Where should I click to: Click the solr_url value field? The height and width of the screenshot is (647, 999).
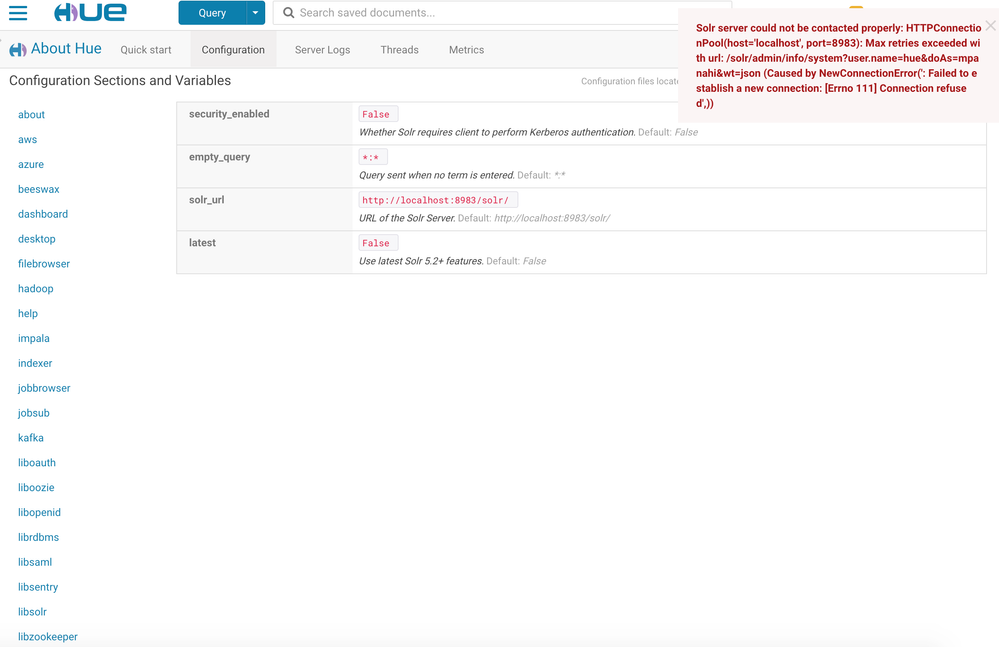point(437,199)
